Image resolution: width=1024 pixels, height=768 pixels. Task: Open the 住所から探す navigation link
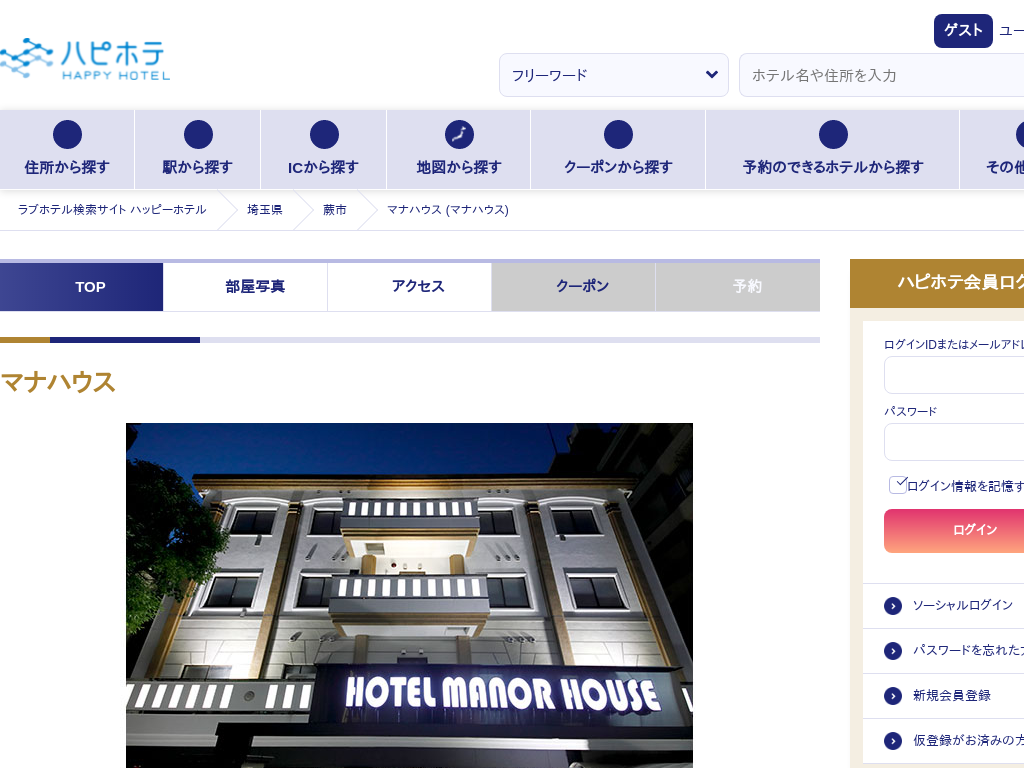click(x=67, y=150)
